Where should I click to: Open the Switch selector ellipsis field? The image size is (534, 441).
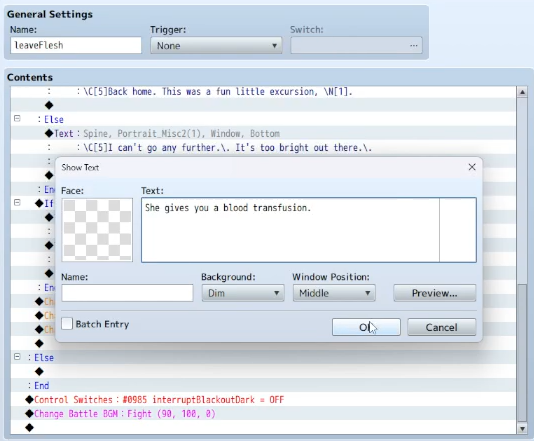[356, 45]
